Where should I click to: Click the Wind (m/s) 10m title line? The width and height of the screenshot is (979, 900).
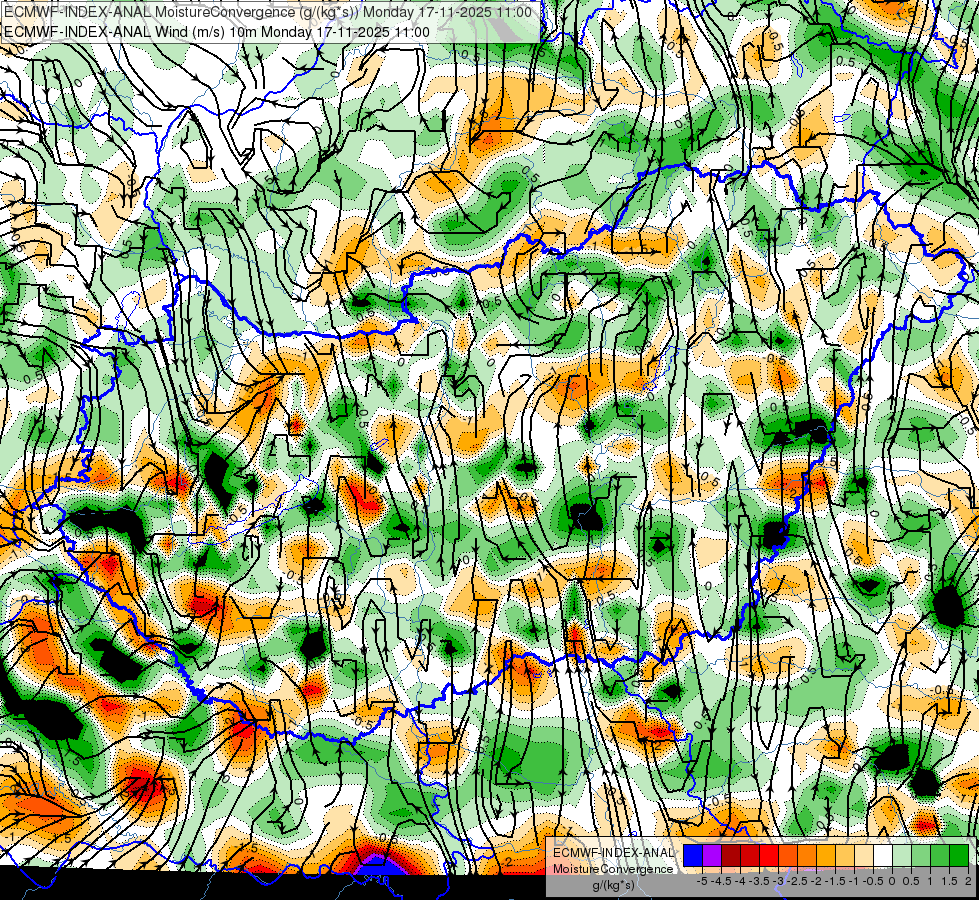[x=217, y=32]
